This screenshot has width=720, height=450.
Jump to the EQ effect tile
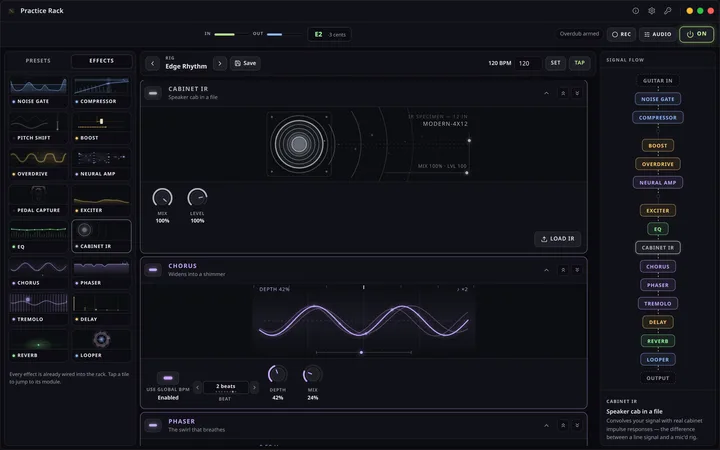38,236
